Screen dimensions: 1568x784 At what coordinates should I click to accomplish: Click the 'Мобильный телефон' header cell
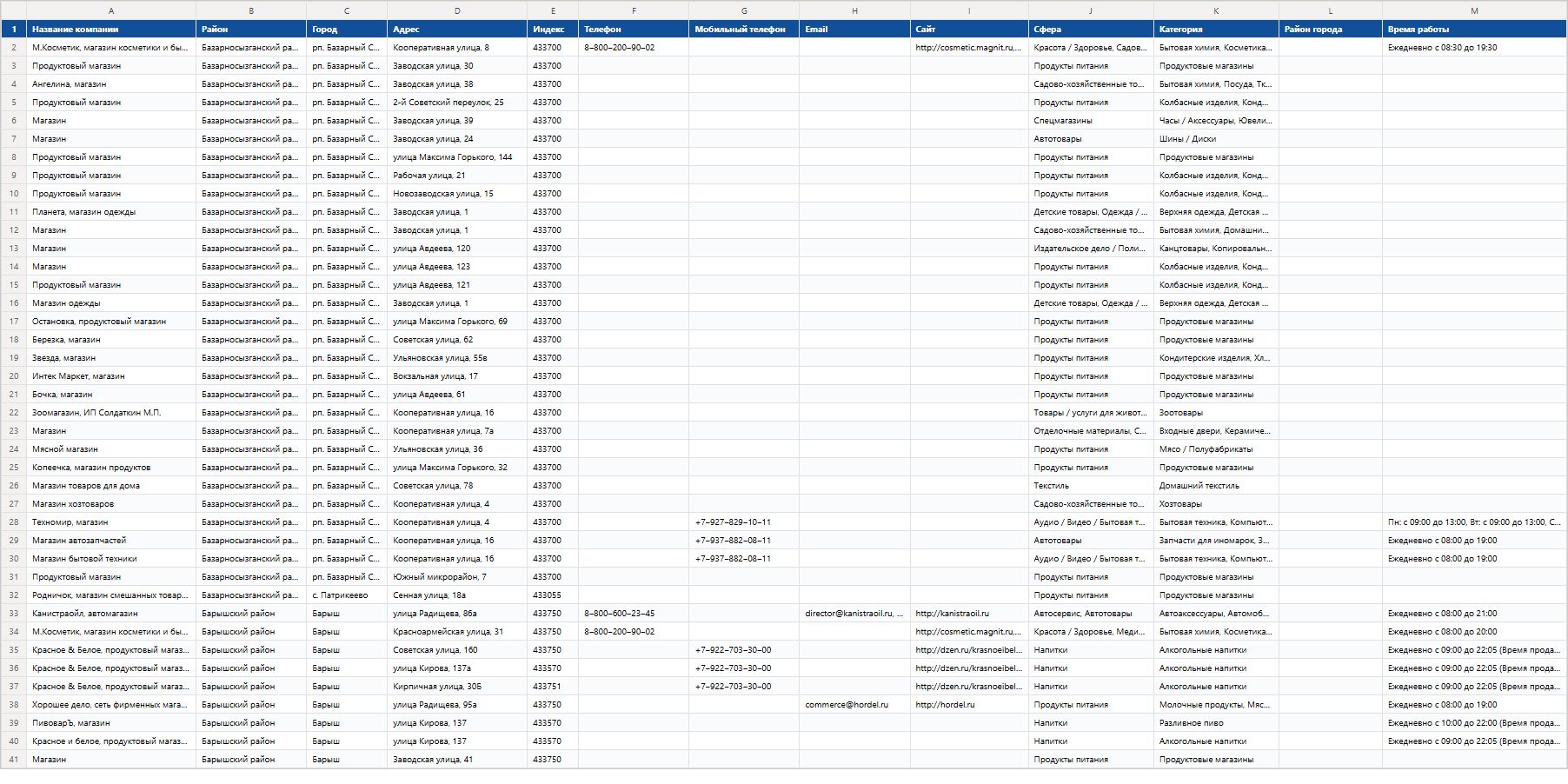coord(744,30)
